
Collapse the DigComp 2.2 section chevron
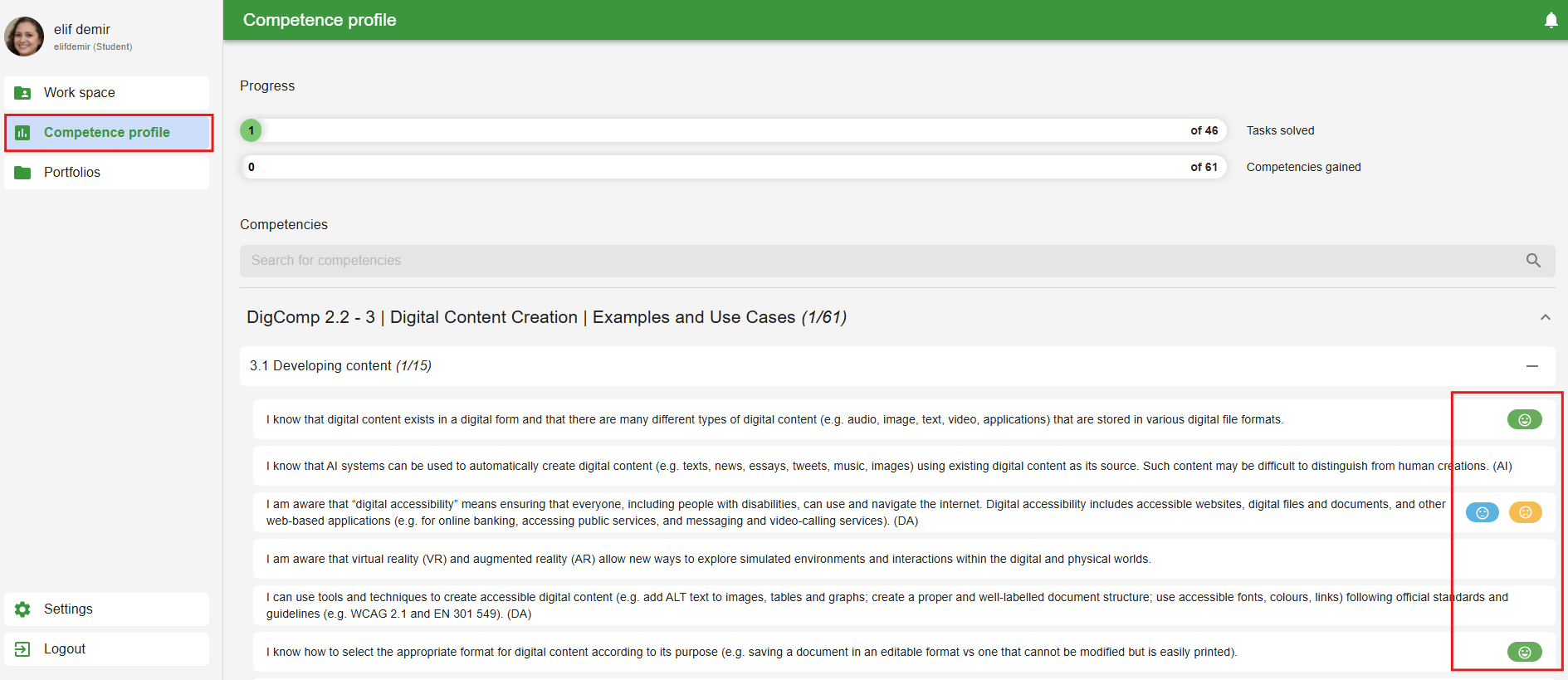1545,317
